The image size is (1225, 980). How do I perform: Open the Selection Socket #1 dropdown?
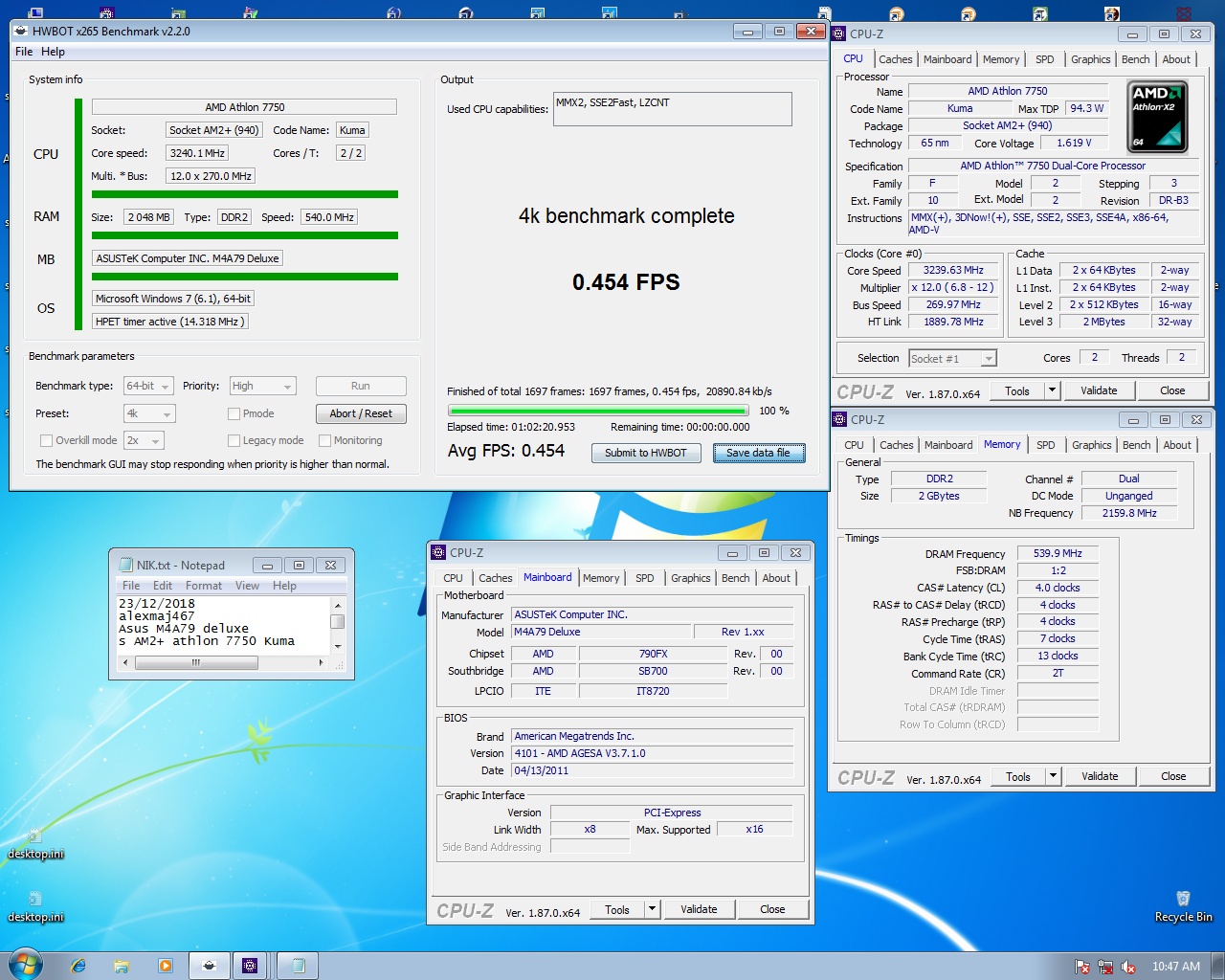pyautogui.click(x=952, y=358)
